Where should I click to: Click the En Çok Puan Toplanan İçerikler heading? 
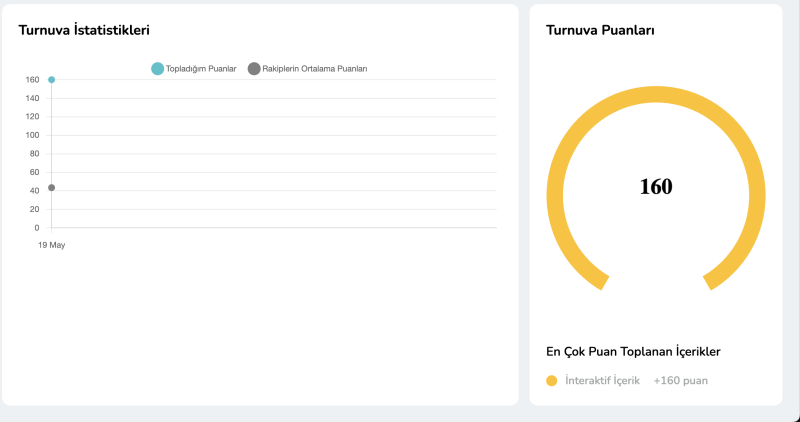[633, 351]
